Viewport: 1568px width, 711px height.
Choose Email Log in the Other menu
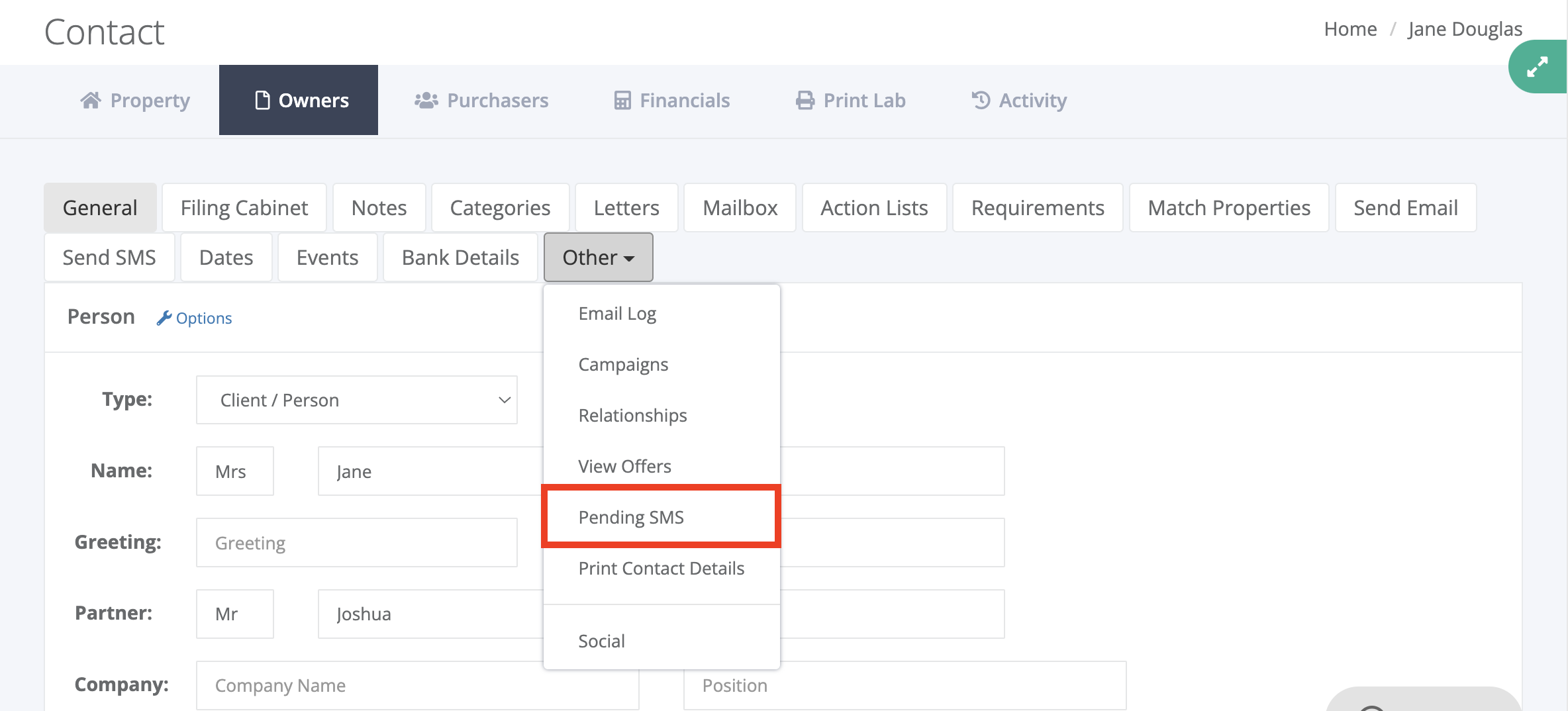tap(617, 314)
